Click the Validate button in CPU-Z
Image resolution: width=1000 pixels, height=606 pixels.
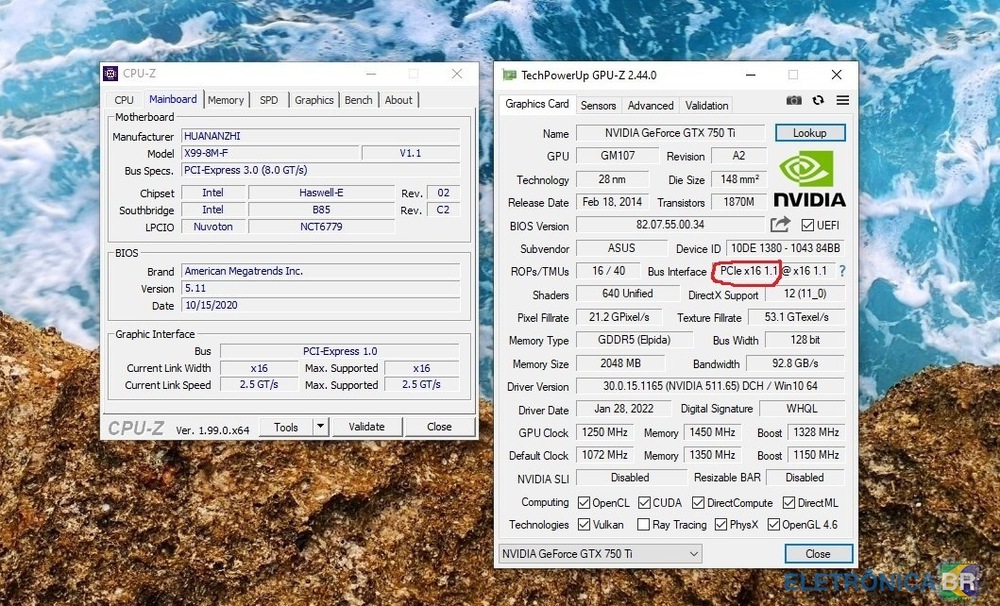(366, 427)
